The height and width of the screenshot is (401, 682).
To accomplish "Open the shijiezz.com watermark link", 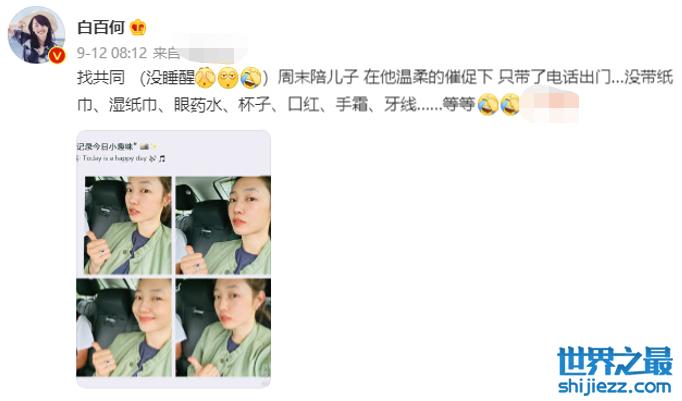I will pyautogui.click(x=615, y=385).
